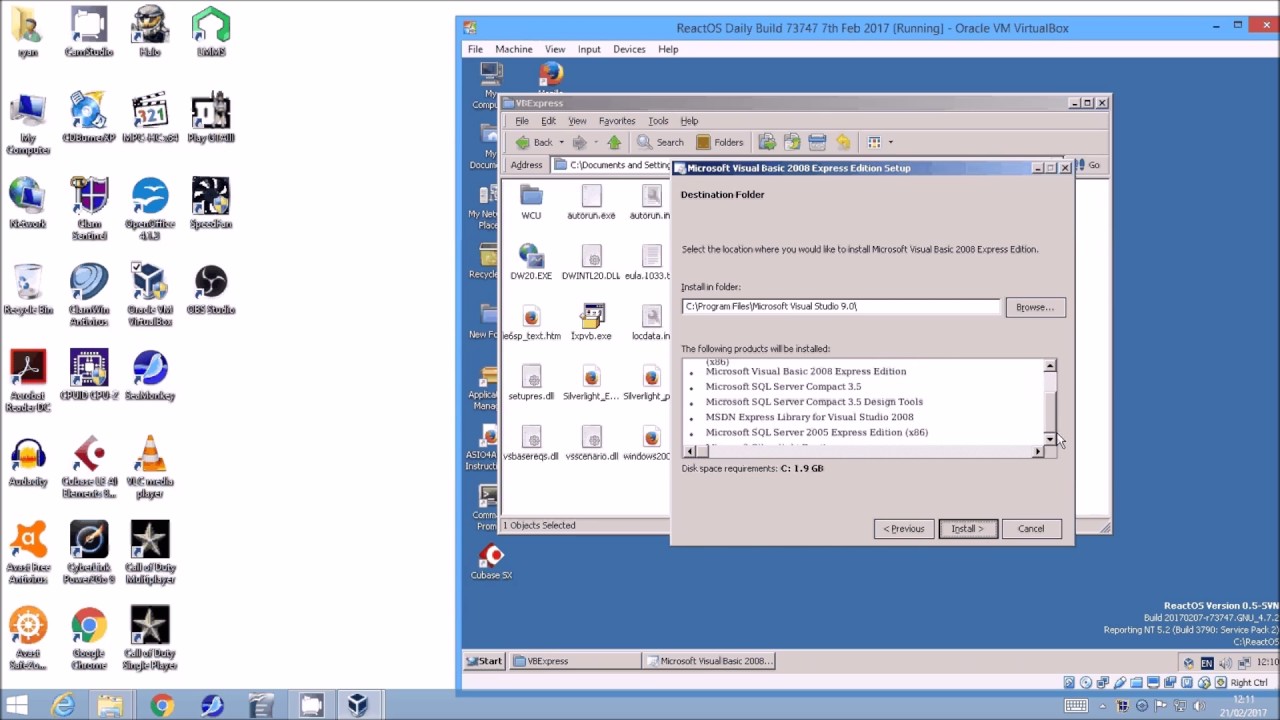Click the on-screen keyboard icon in host tray
The height and width of the screenshot is (720, 1280).
pyautogui.click(x=1076, y=706)
